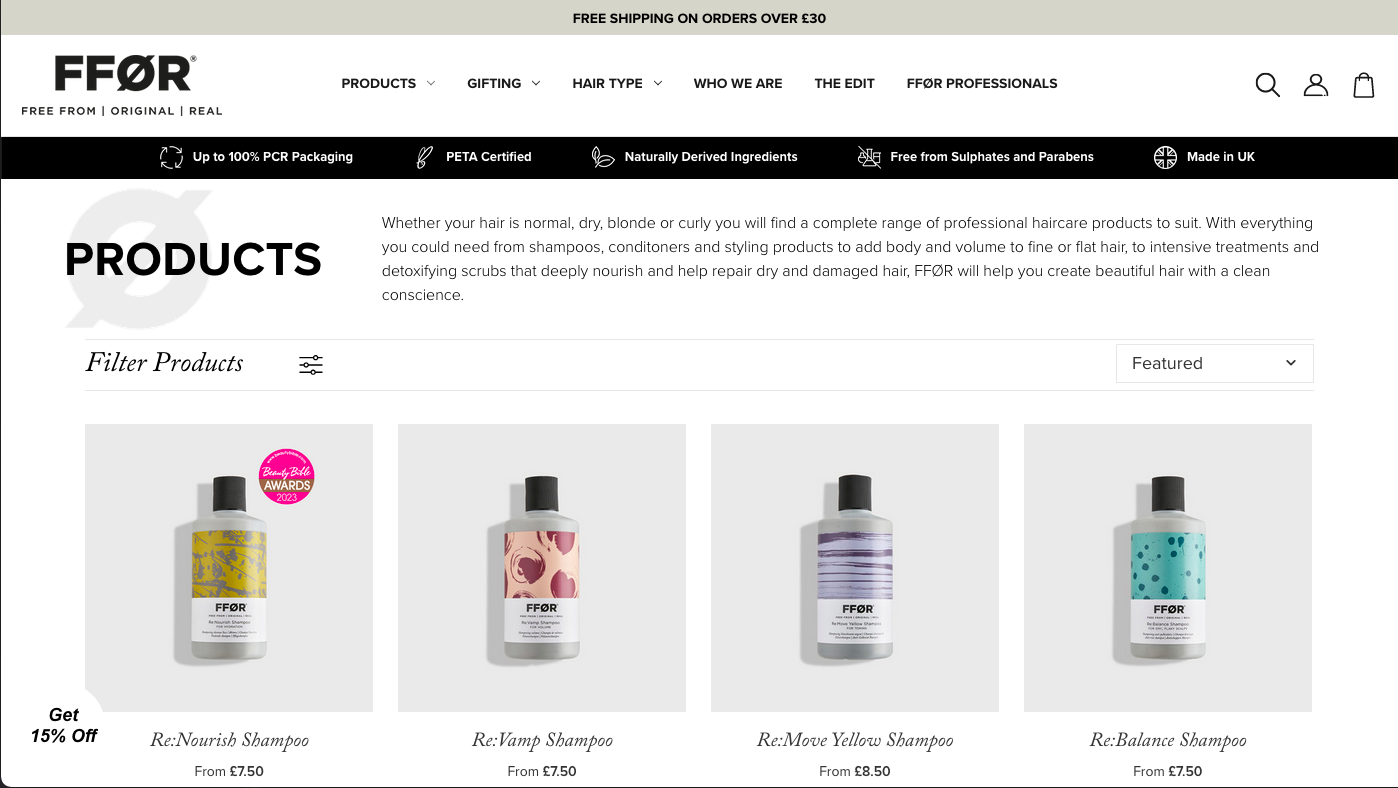The width and height of the screenshot is (1398, 788).
Task: Click the Made in UK flag icon
Action: click(x=1165, y=157)
